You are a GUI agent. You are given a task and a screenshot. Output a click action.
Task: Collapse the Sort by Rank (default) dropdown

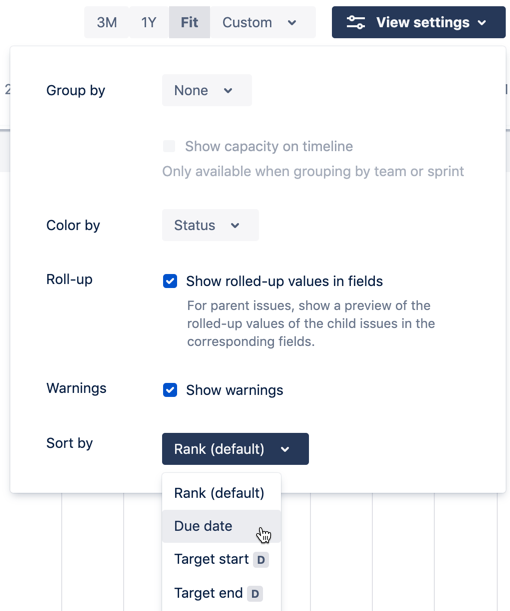pyautogui.click(x=235, y=449)
